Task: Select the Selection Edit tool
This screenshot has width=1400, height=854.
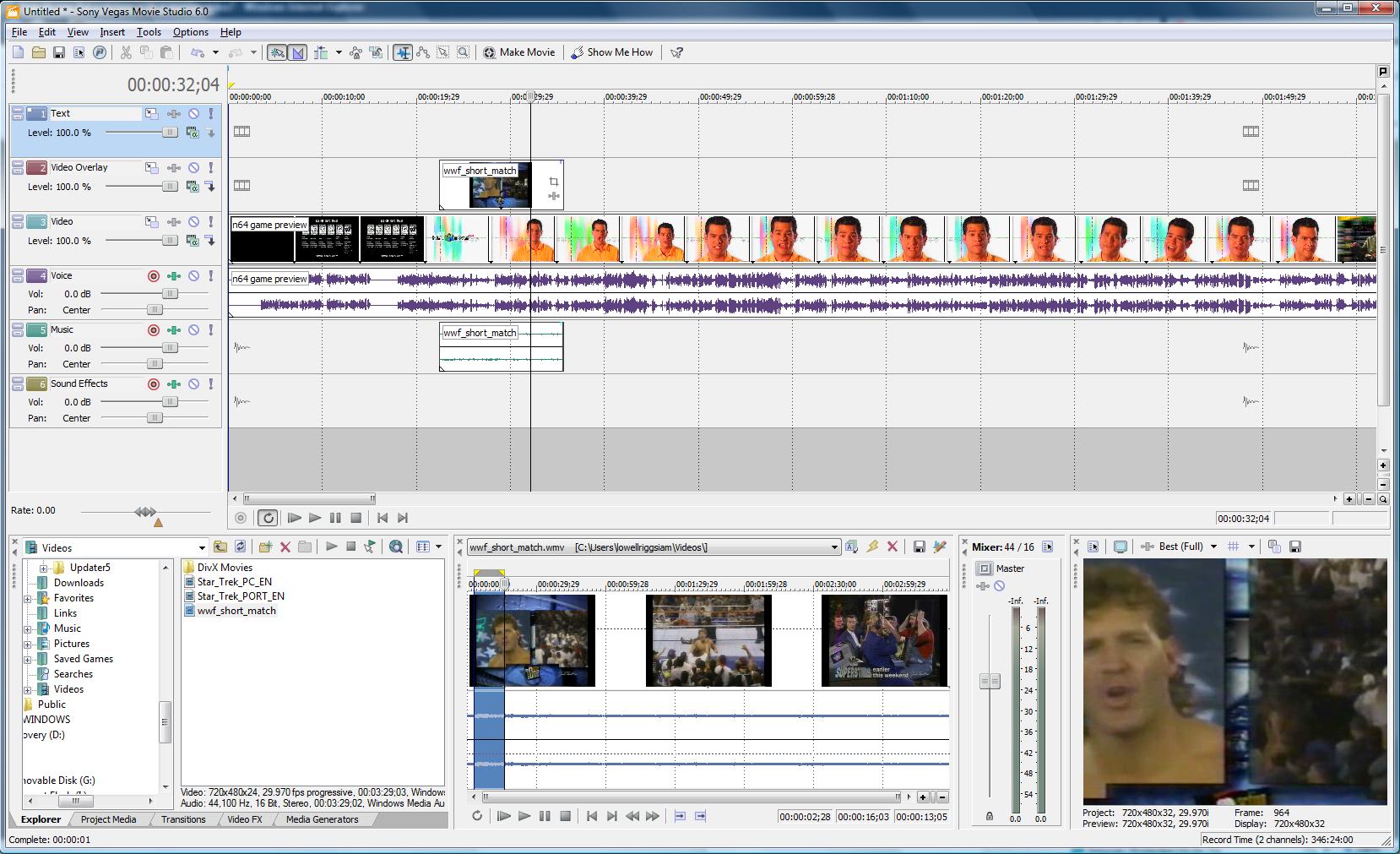Action: (x=443, y=52)
